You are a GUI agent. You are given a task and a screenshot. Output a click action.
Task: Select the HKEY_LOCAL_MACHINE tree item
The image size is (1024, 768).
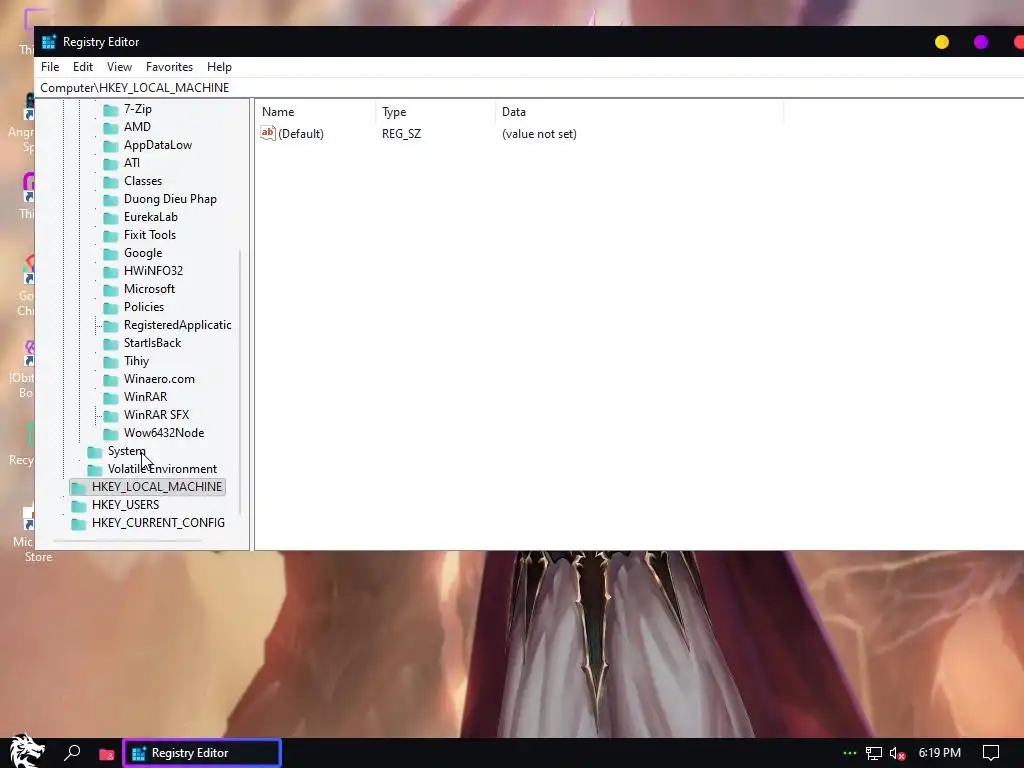(148, 487)
